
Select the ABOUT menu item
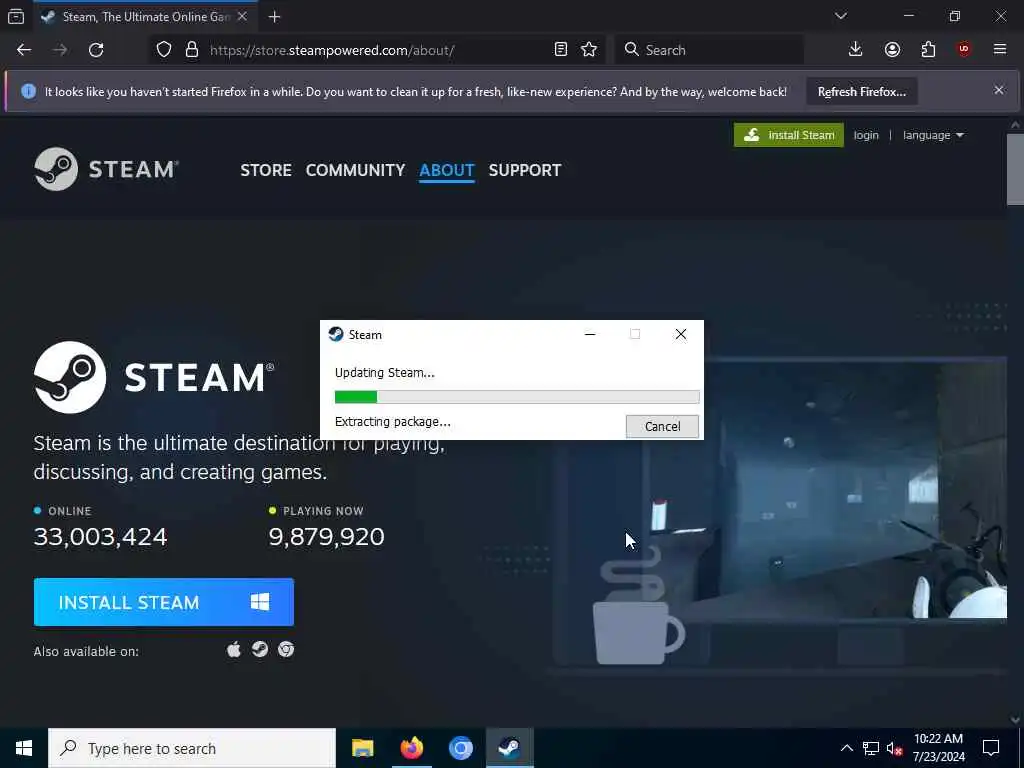click(447, 170)
